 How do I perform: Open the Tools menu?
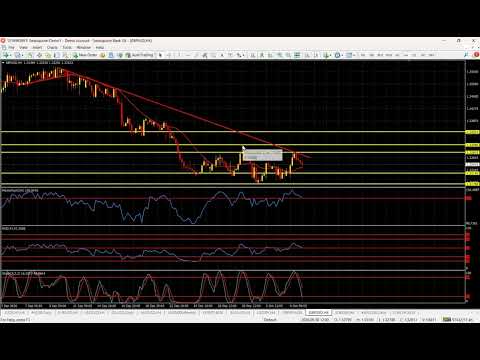coord(67,48)
